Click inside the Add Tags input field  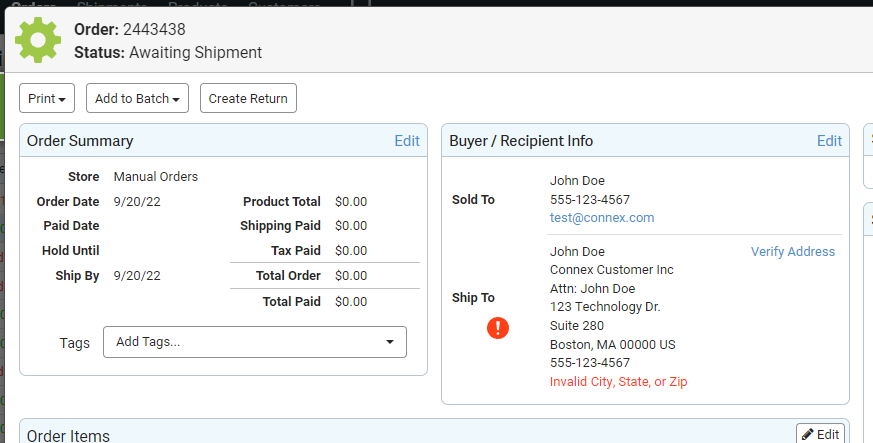pyautogui.click(x=255, y=342)
